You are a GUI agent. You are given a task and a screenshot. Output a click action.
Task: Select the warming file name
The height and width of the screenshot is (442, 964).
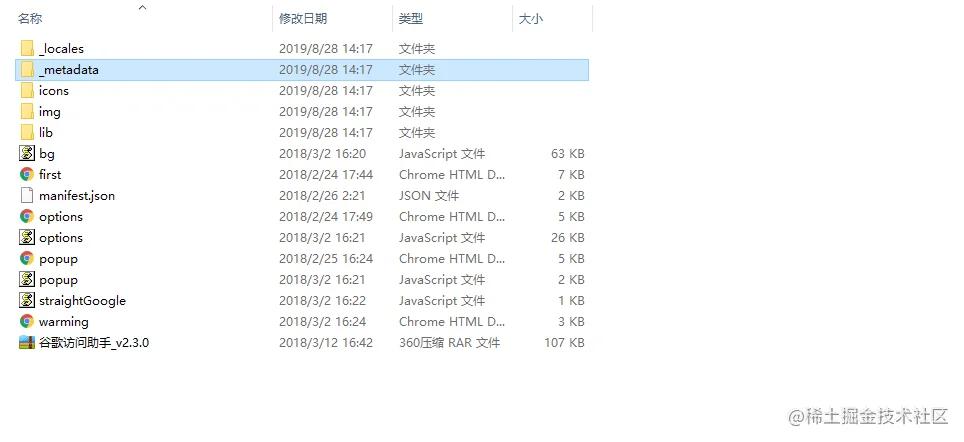pyautogui.click(x=63, y=322)
